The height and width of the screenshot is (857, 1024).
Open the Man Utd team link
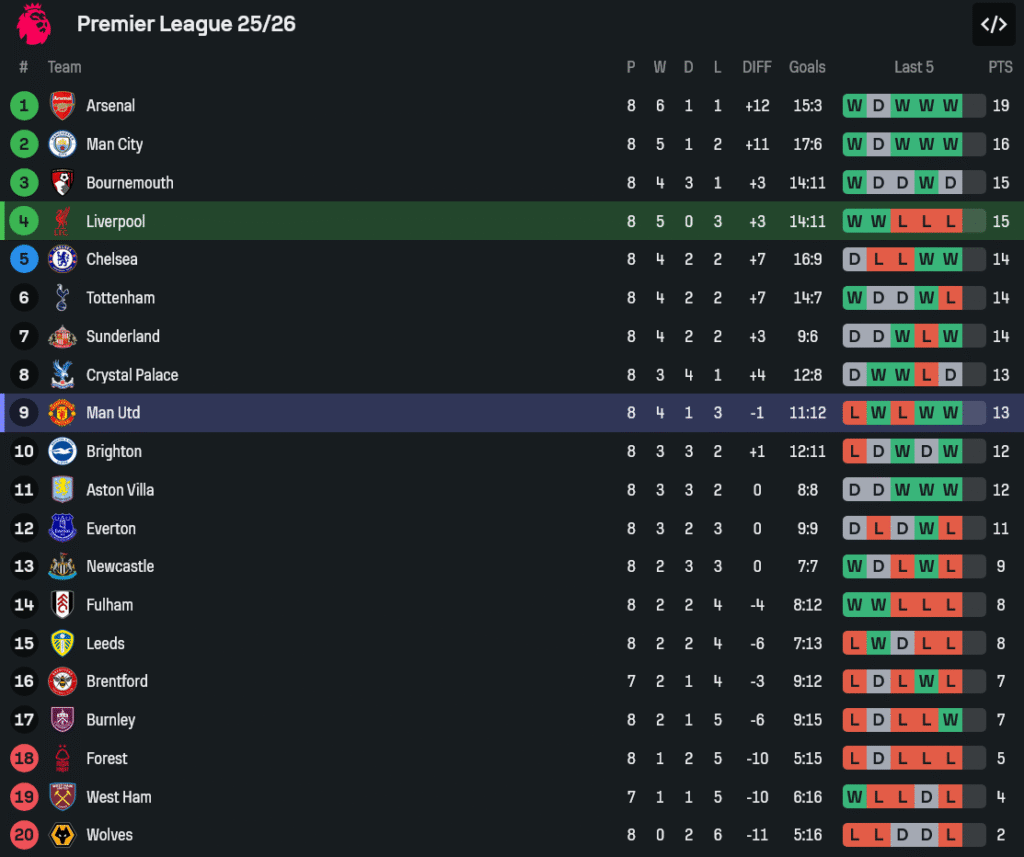(115, 413)
